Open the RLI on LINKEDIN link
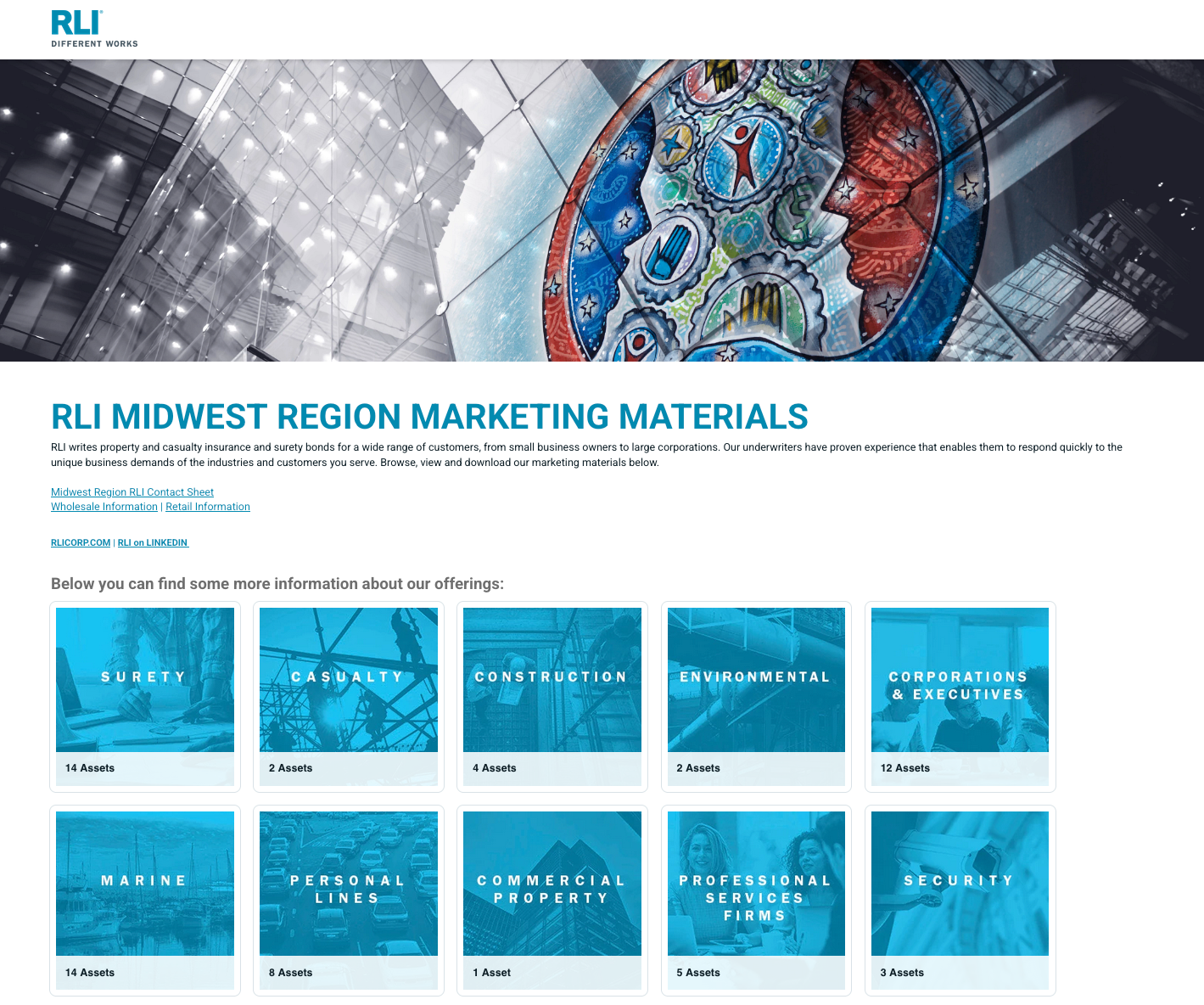This screenshot has height=1005, width=1204. (x=153, y=542)
